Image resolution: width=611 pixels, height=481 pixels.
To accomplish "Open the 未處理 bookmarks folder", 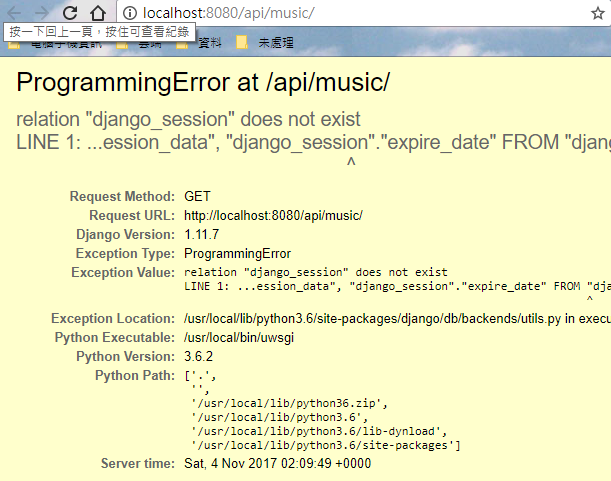I will [265, 42].
